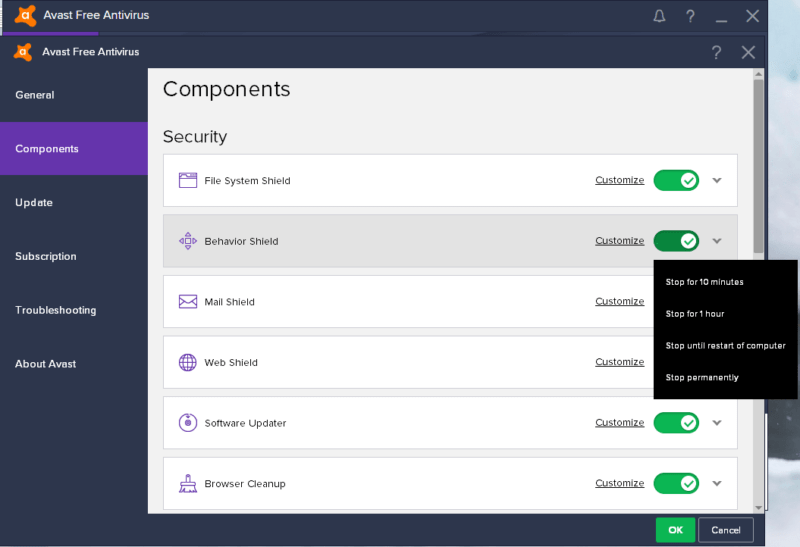Click Avast logo in main title bar
800x547 pixels.
(x=25, y=15)
